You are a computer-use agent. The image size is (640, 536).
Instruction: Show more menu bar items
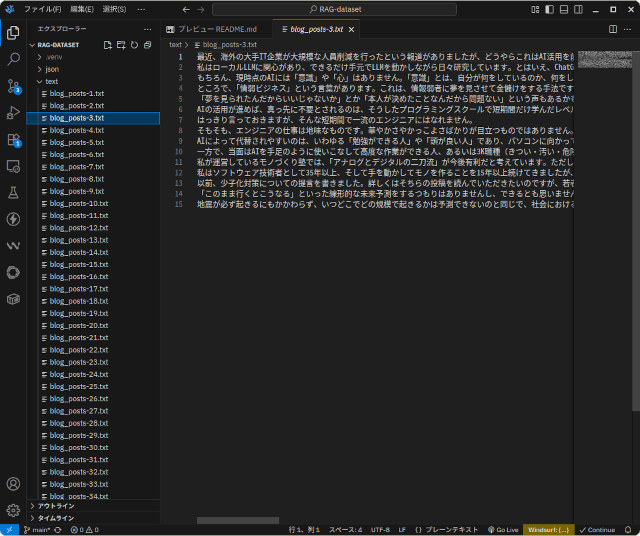[x=141, y=9]
